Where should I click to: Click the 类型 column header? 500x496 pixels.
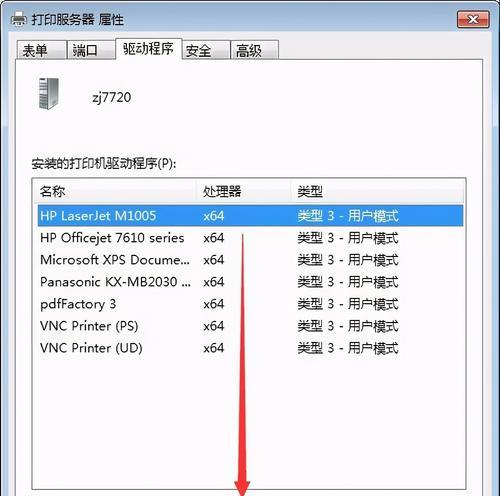click(x=377, y=191)
